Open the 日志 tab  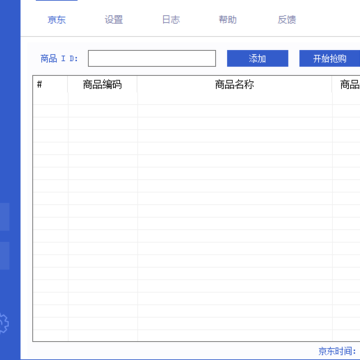(171, 20)
